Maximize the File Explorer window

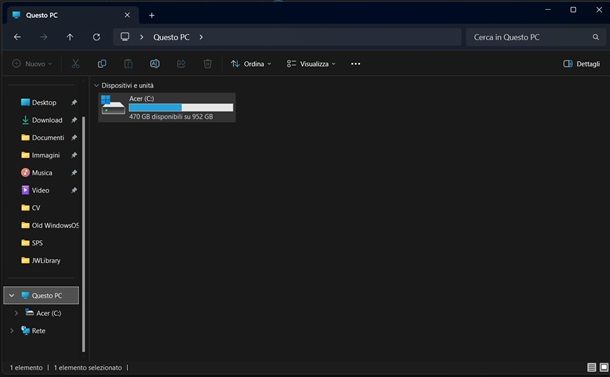573,10
